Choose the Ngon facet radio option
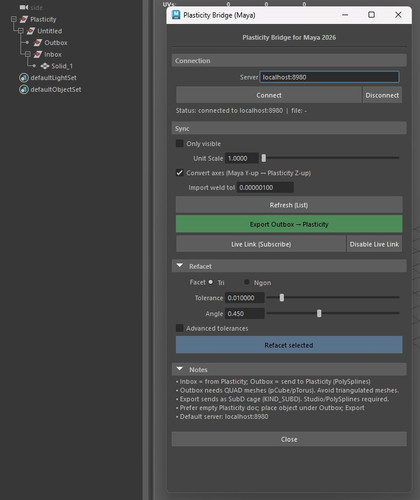 [x=247, y=282]
